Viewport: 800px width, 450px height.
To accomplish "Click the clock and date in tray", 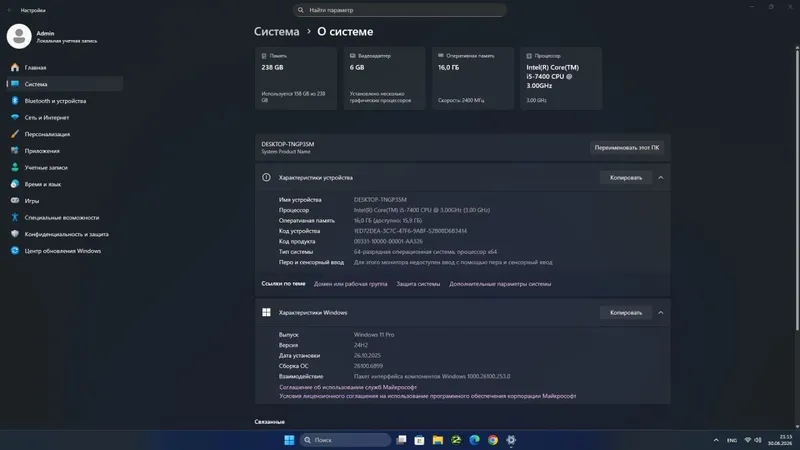I will click(x=780, y=440).
